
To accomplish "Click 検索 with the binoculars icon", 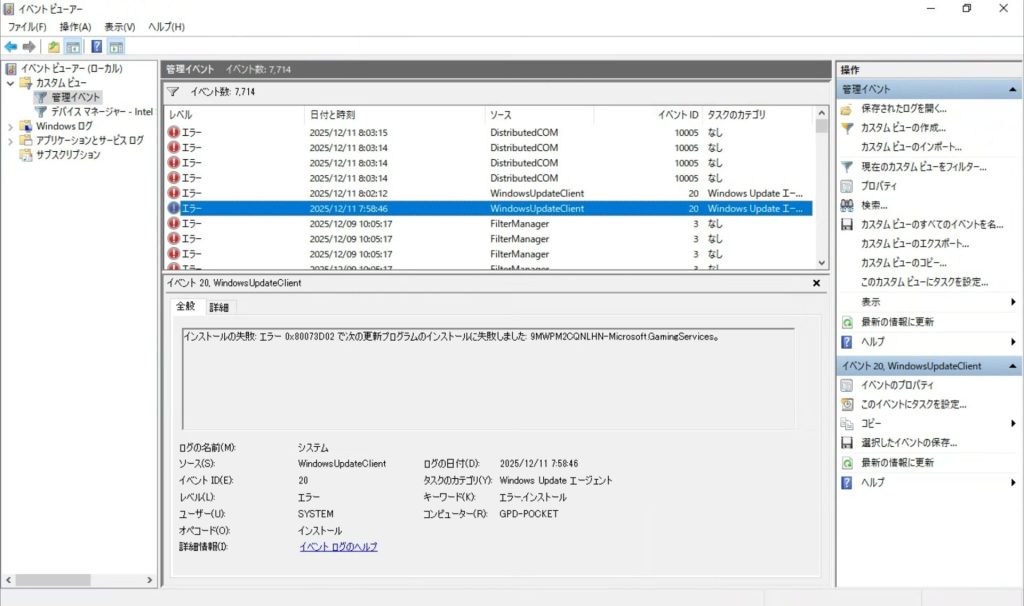I will pos(874,205).
